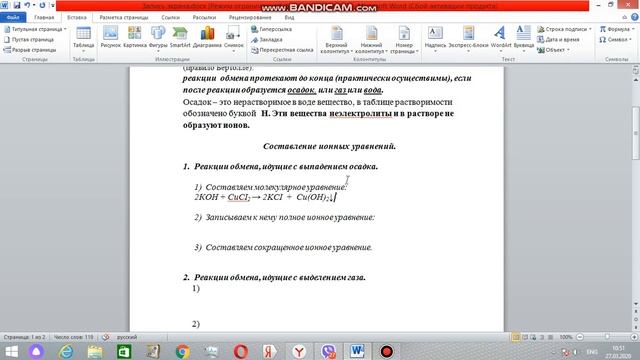Click page count Страница 1 из 2

[24, 337]
